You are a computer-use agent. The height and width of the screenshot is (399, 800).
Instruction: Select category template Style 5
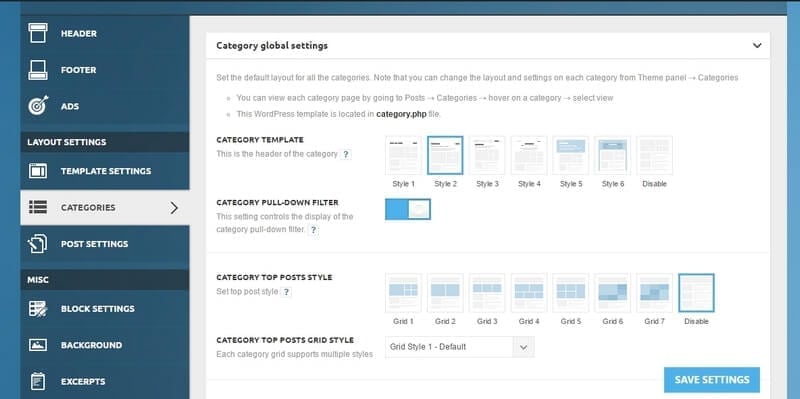pyautogui.click(x=570, y=155)
